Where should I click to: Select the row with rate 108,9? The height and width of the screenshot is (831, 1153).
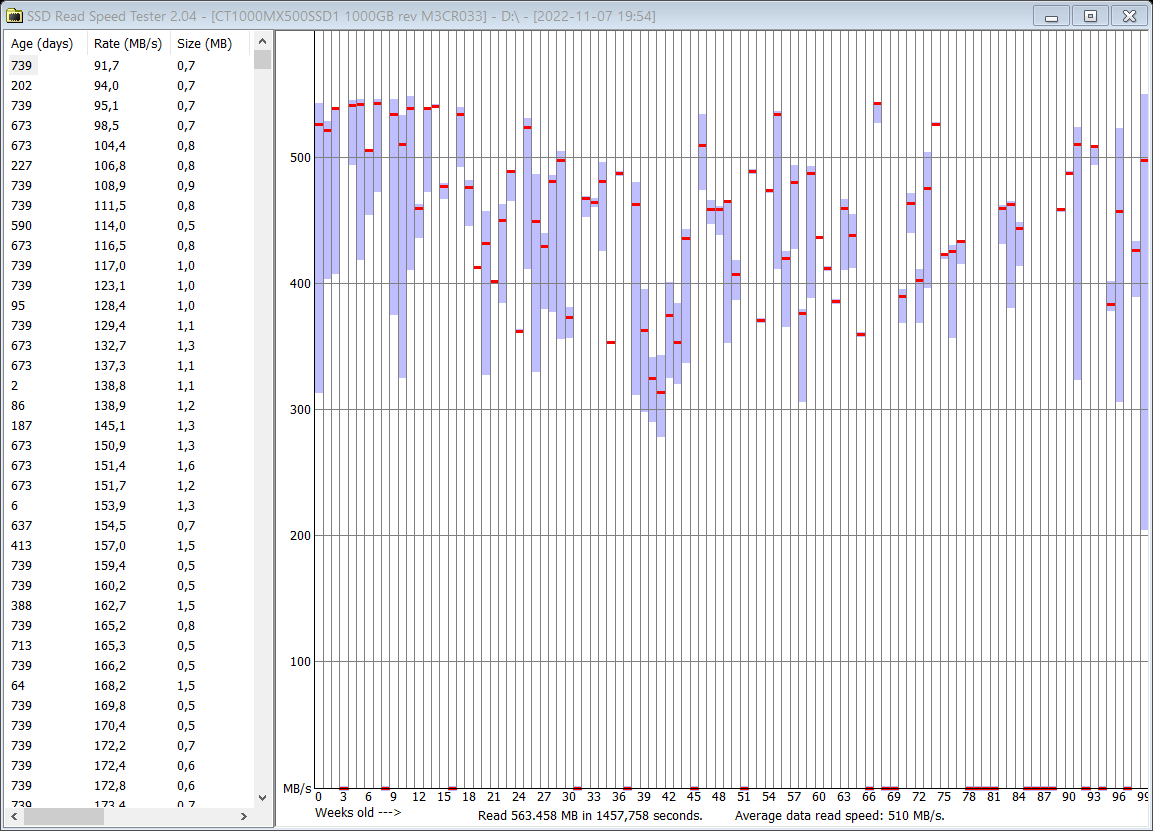129,185
